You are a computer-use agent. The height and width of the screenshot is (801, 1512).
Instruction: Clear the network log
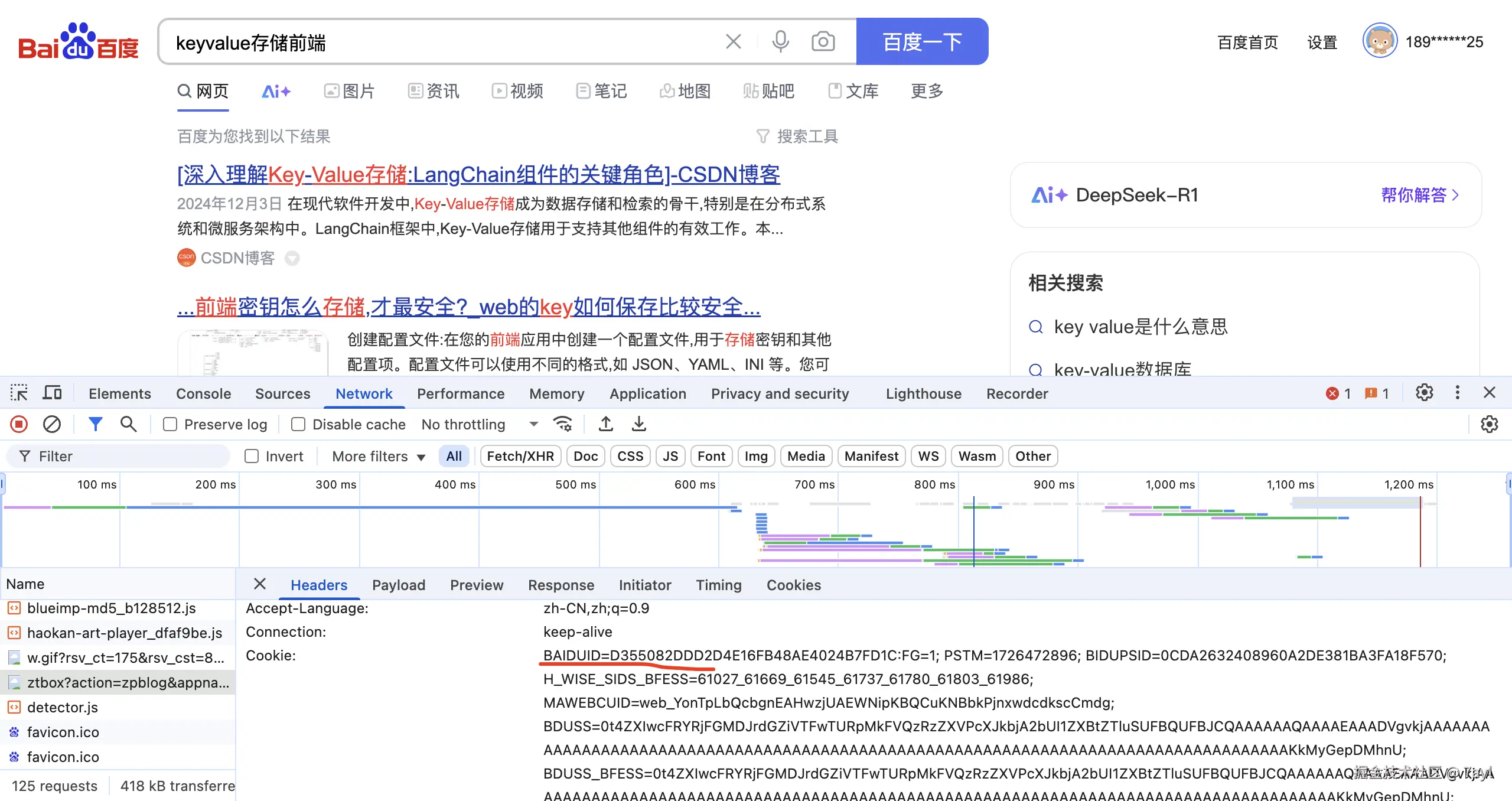pyautogui.click(x=52, y=424)
